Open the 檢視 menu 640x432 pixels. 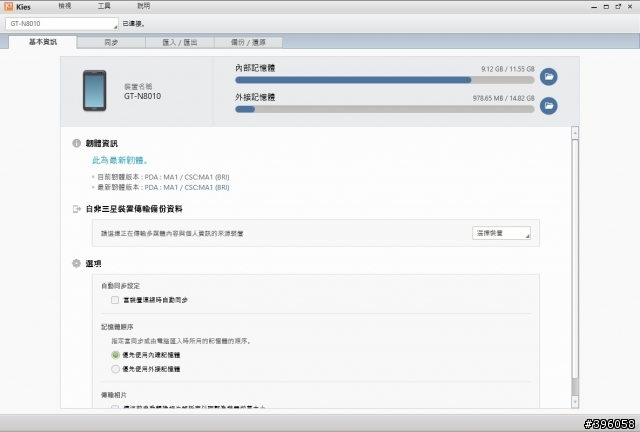pyautogui.click(x=64, y=6)
